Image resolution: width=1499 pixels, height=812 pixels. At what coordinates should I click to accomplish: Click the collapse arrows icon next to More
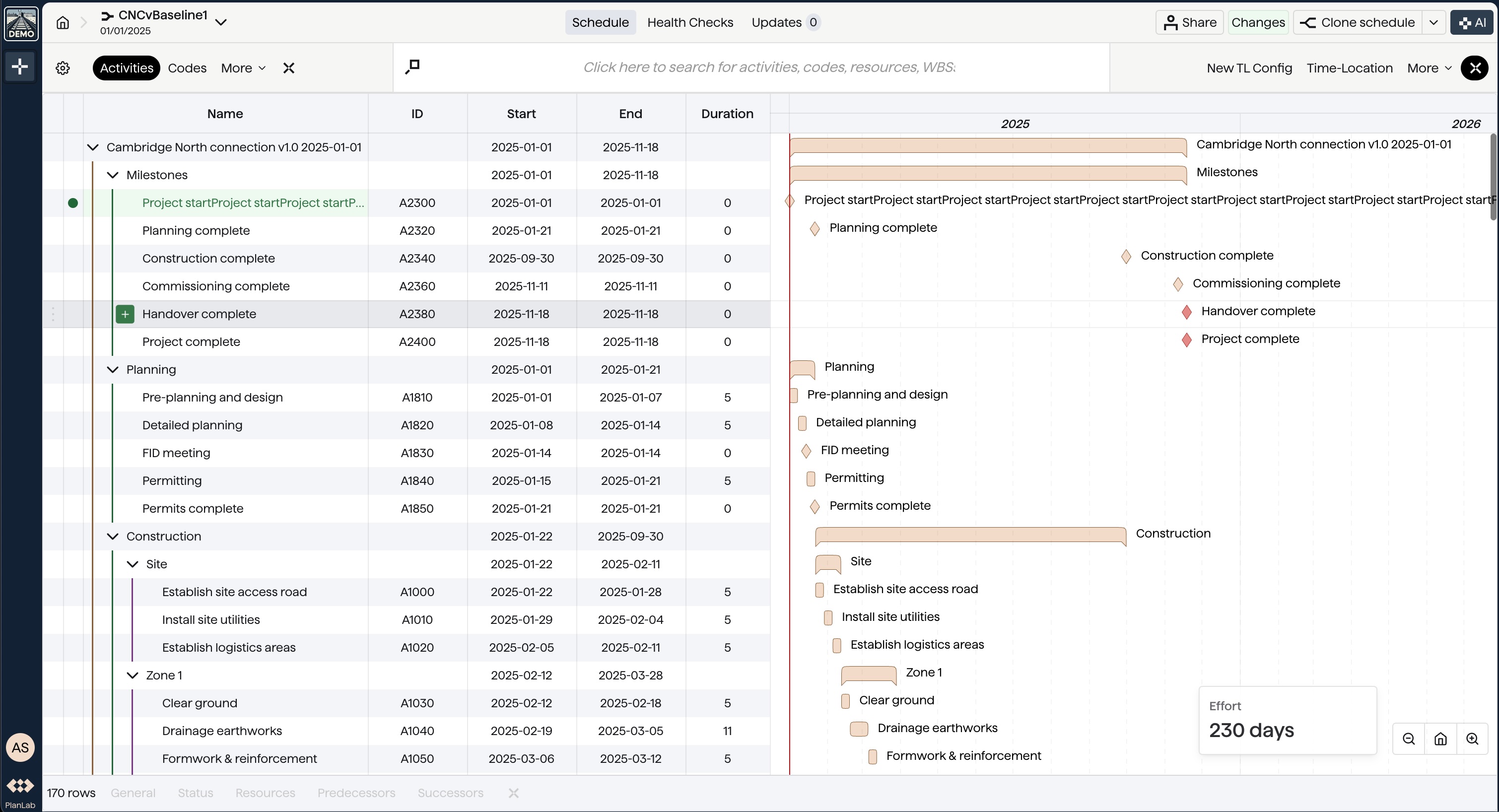288,68
